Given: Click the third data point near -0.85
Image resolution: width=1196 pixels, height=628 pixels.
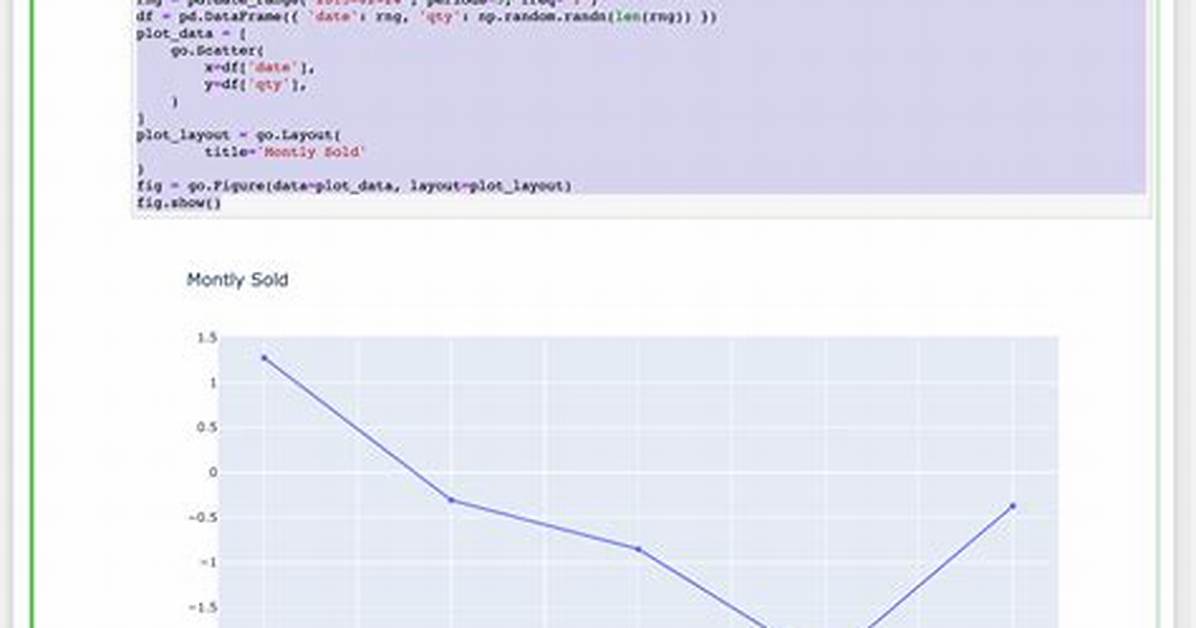Looking at the screenshot, I should pos(638,549).
